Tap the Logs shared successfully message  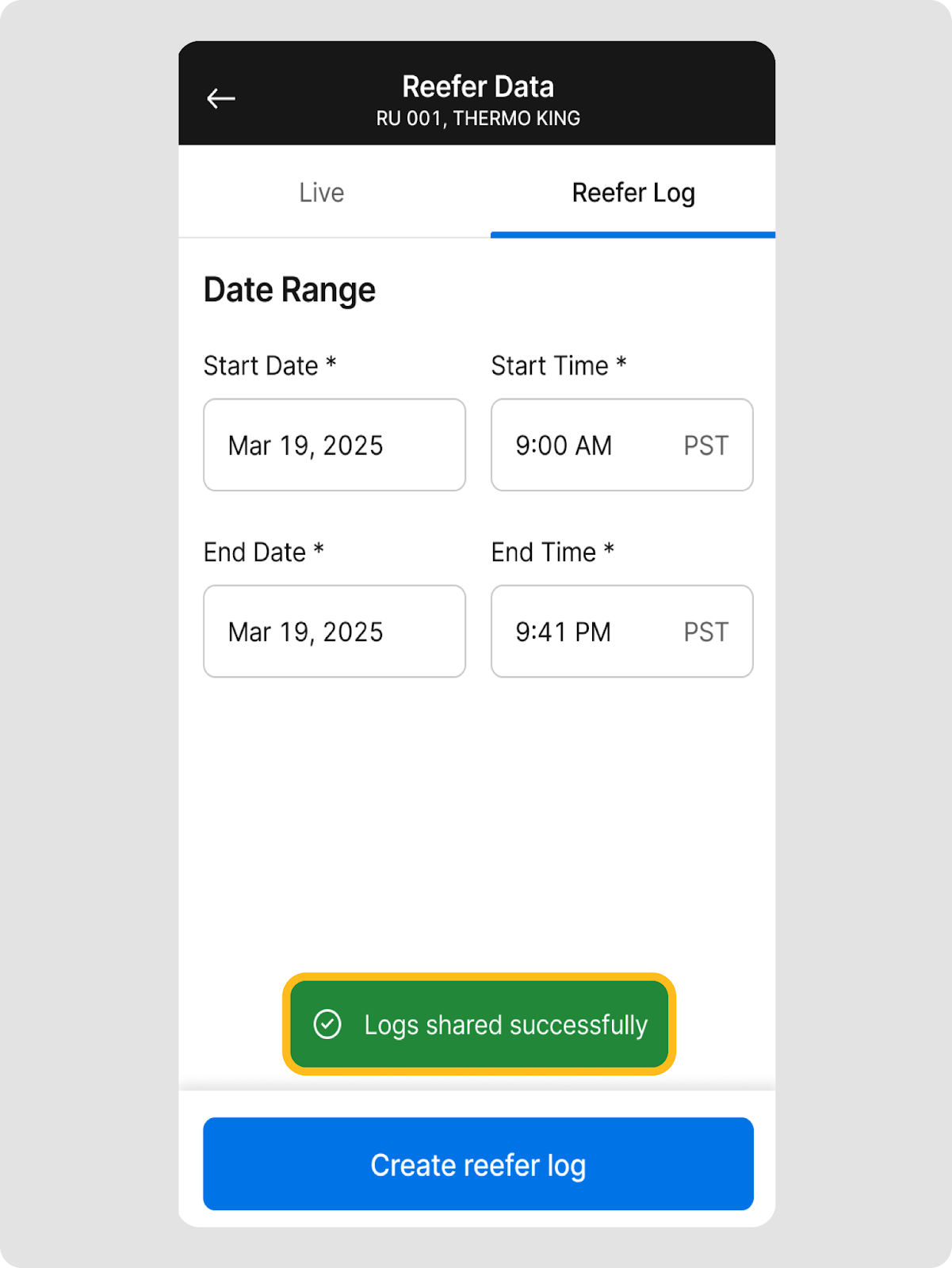[506, 1025]
